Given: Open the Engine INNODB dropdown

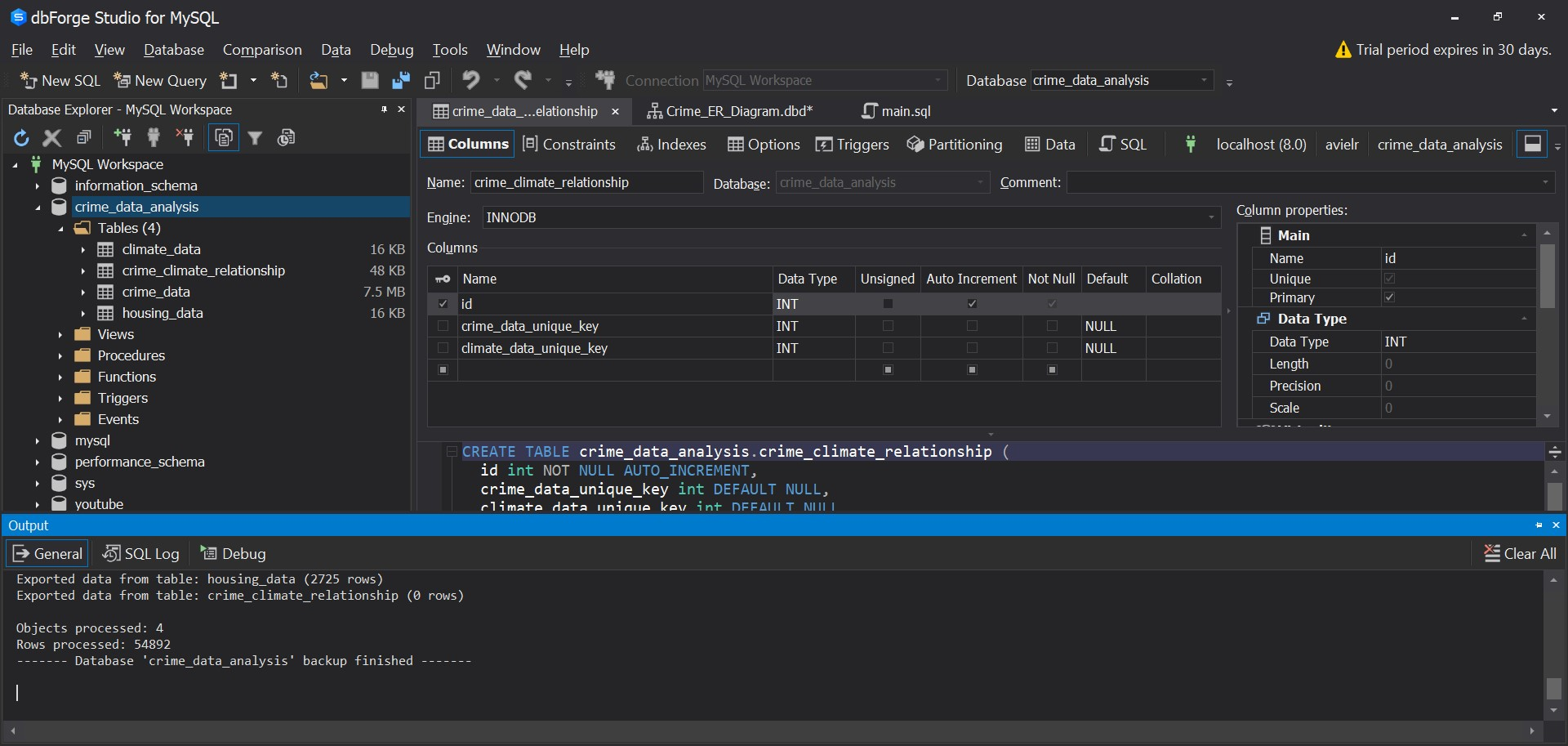Looking at the screenshot, I should (x=1210, y=217).
